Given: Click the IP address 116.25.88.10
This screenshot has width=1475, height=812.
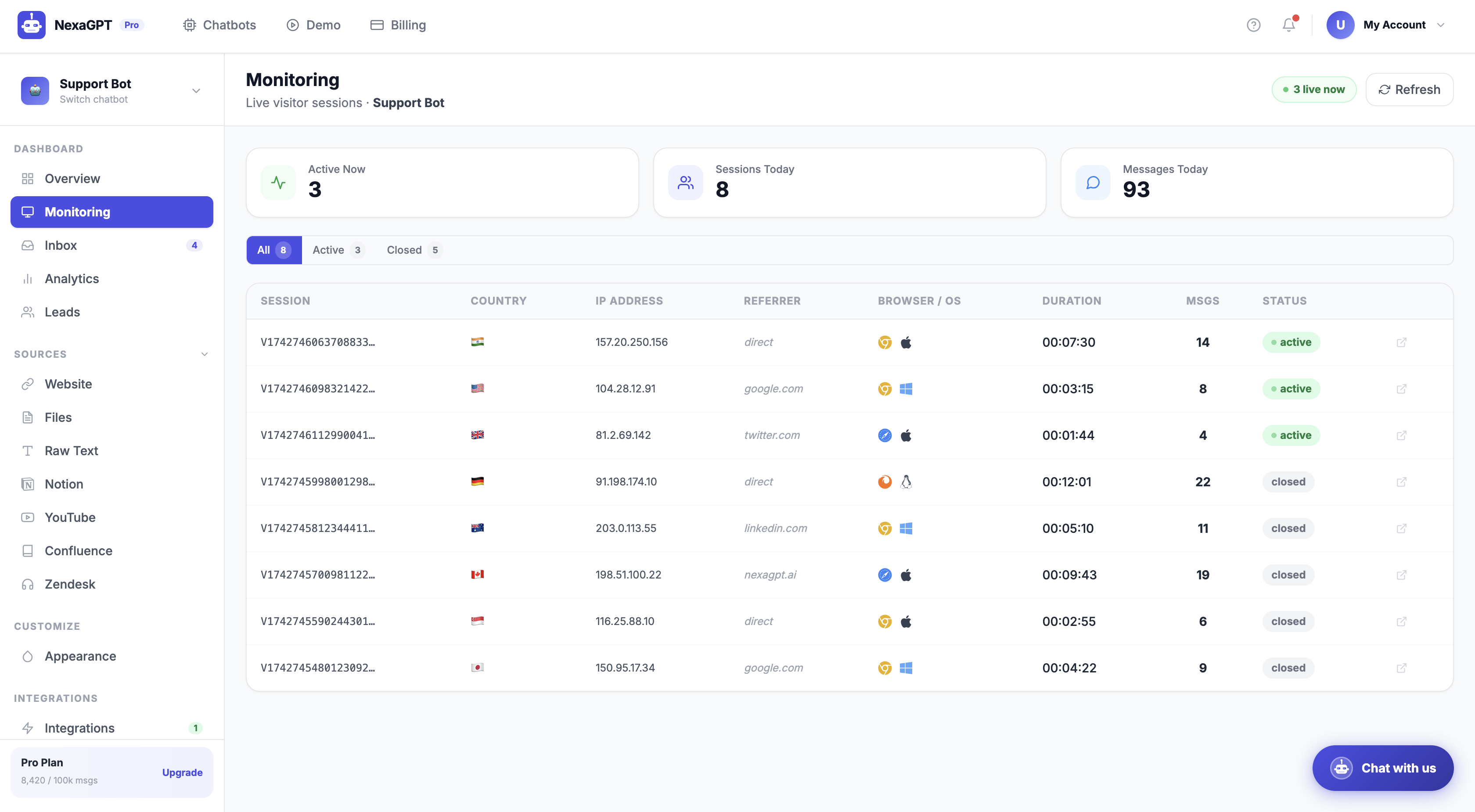Looking at the screenshot, I should click(625, 622).
